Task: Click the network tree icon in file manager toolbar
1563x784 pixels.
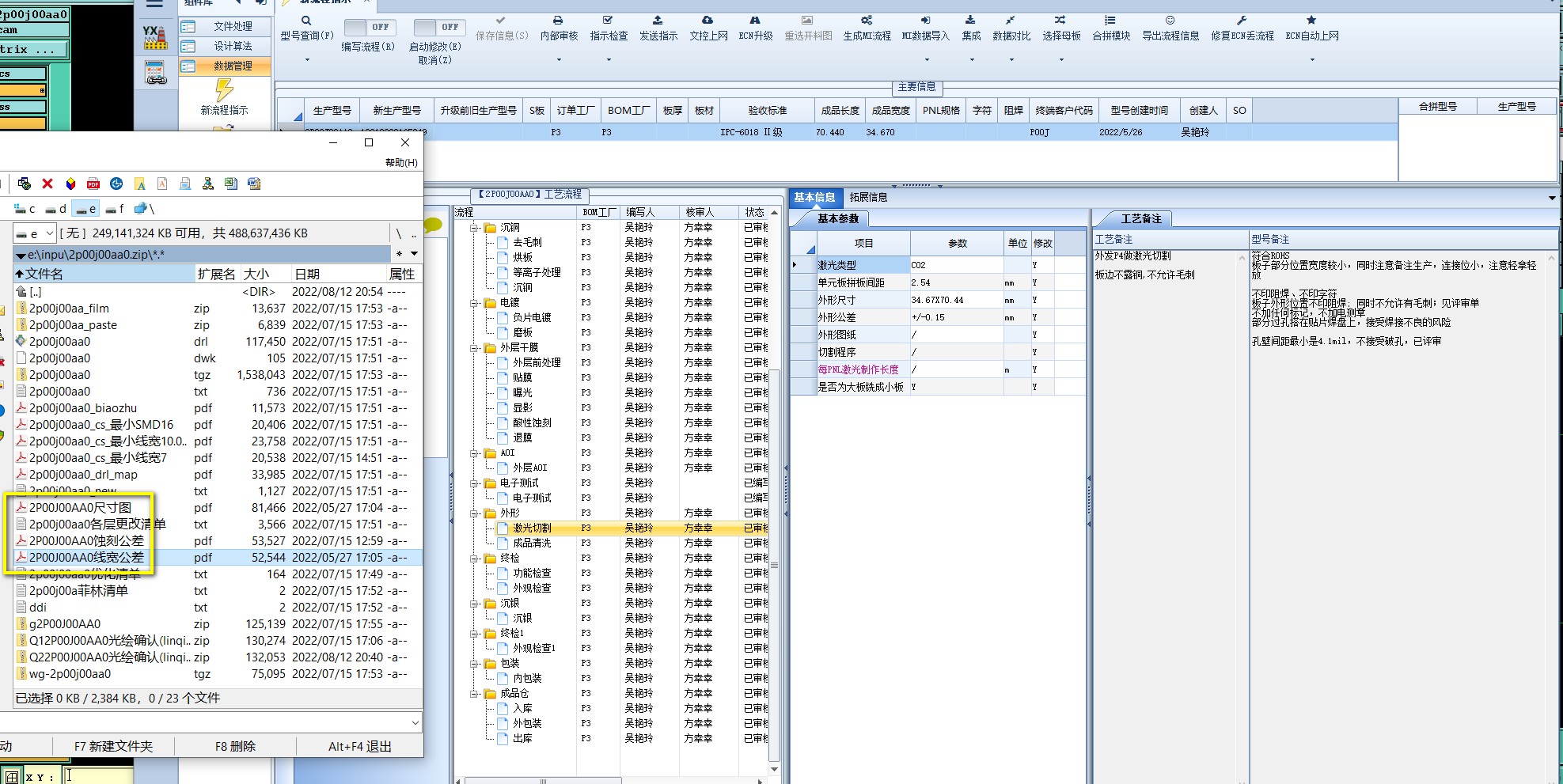Action: (x=208, y=184)
